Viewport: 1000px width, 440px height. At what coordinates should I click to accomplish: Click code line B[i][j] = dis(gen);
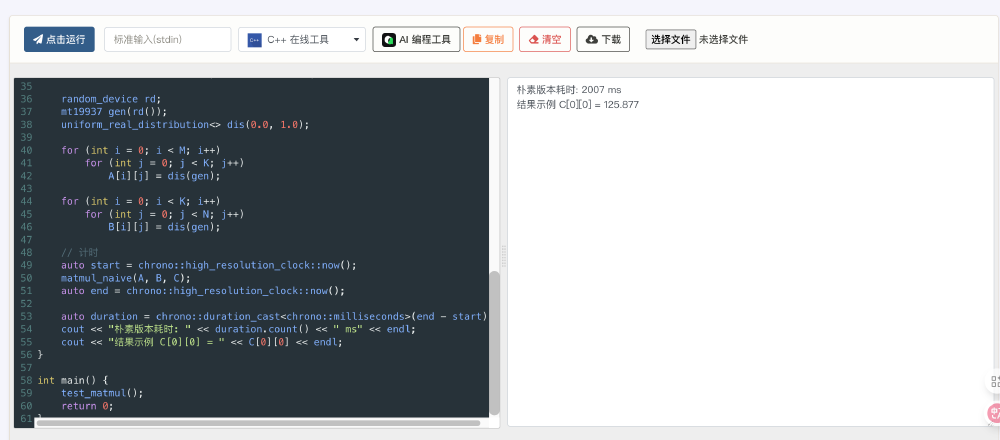pyautogui.click(x=165, y=226)
